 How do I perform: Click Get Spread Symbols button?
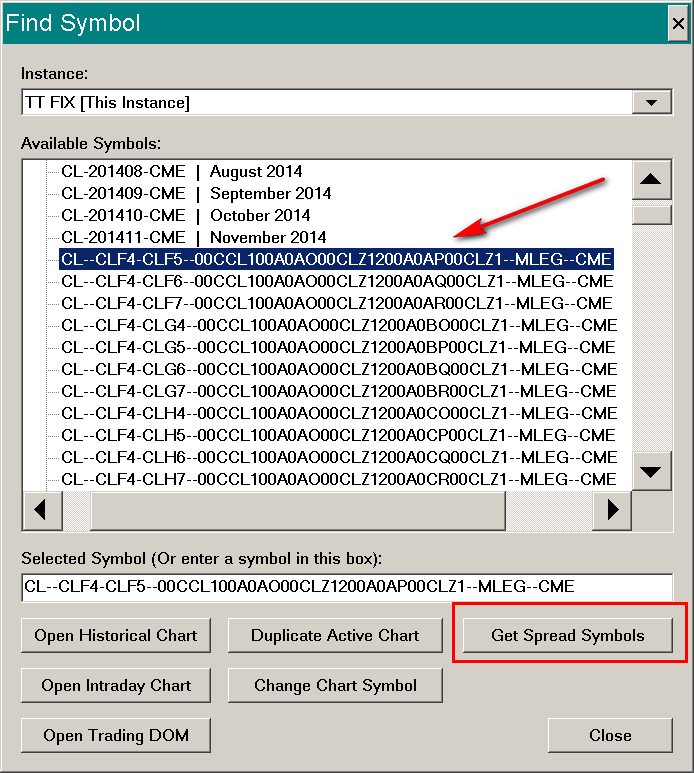[x=568, y=635]
